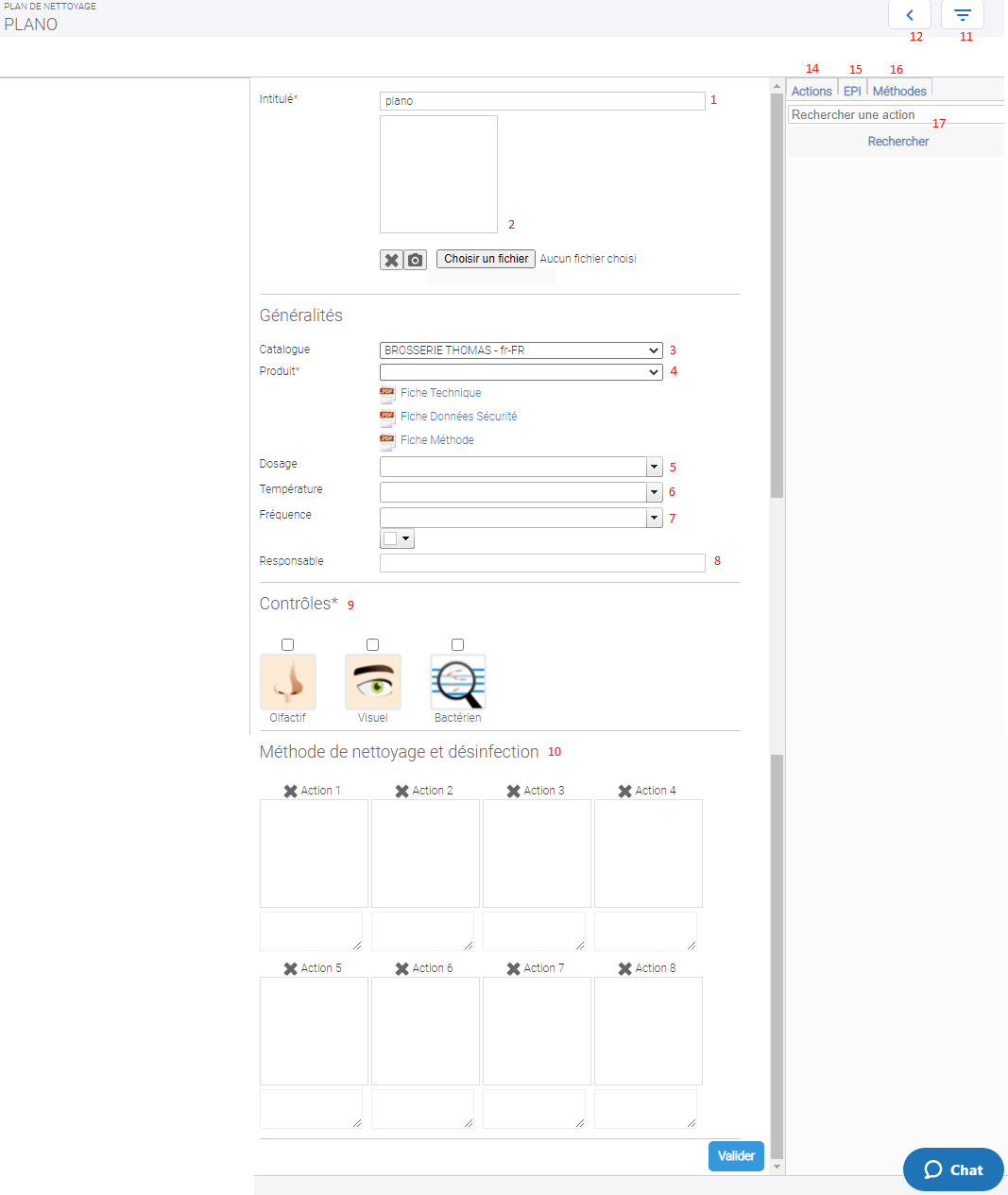Tick the Bactérien control checkbox
Image resolution: width=1008 pixels, height=1195 pixels.
tap(457, 645)
